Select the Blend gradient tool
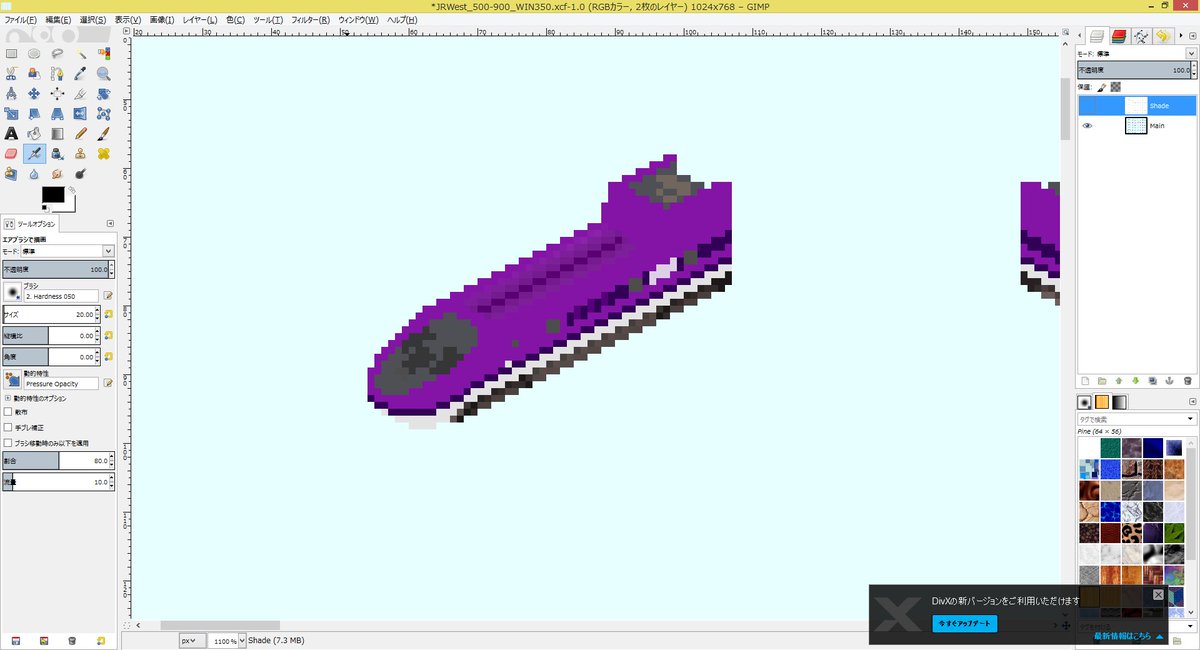The image size is (1200, 650). (57, 133)
